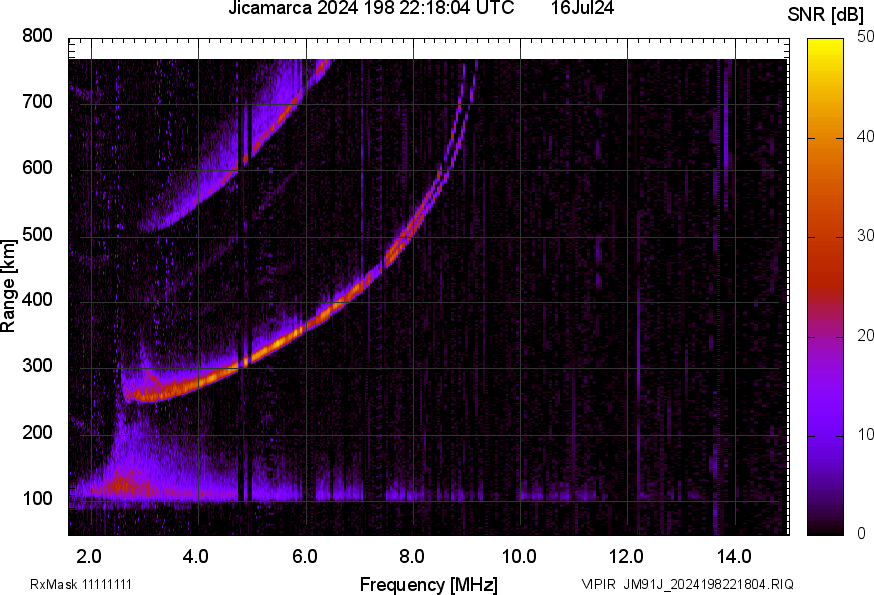Click the 20 dB colorbar tick label
This screenshot has width=874, height=595.
(865, 335)
